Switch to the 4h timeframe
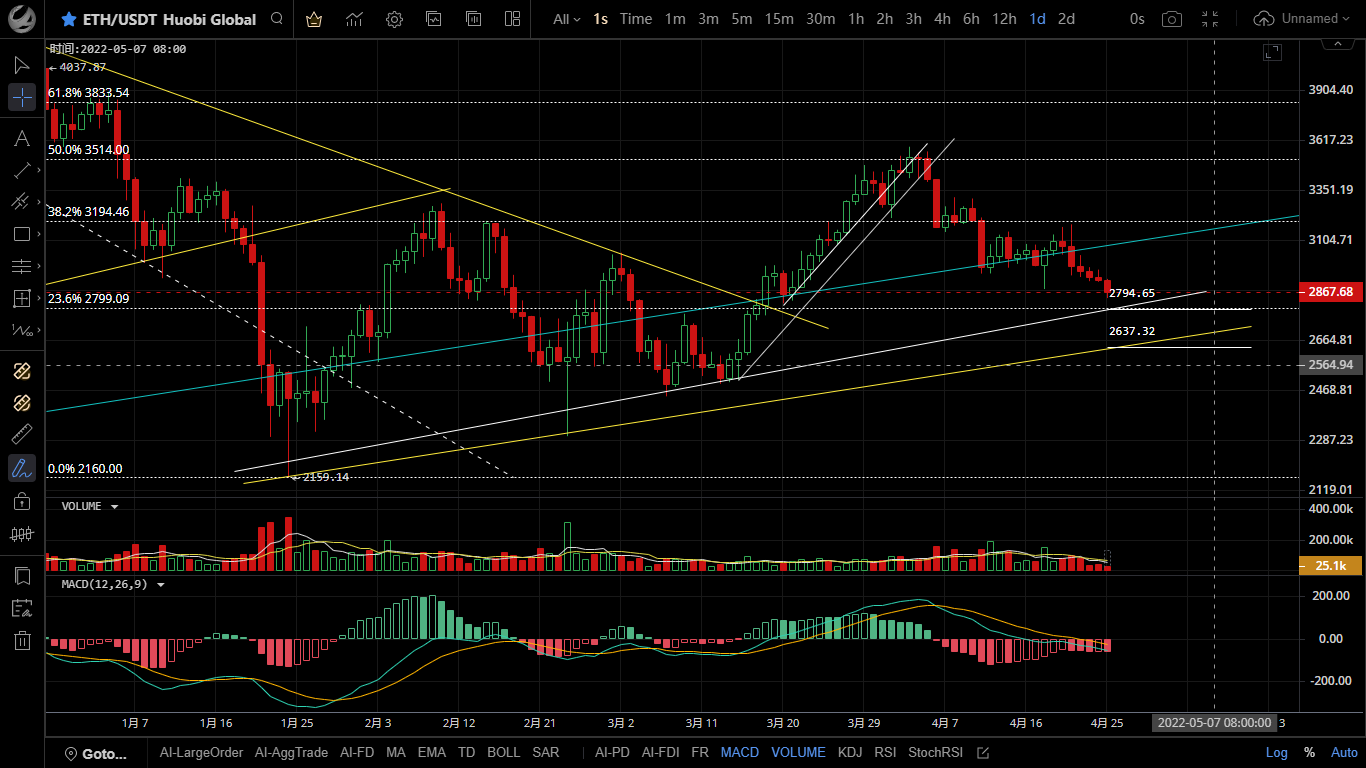The height and width of the screenshot is (768, 1366). 942,19
